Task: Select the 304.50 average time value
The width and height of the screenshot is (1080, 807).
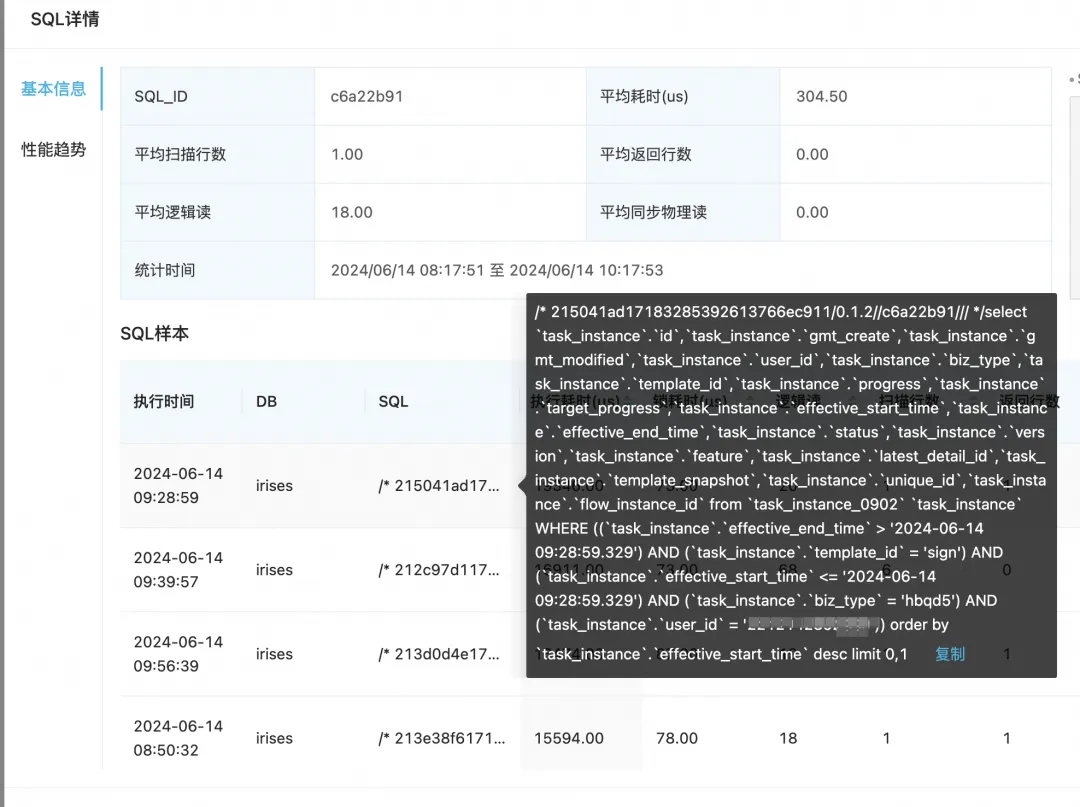Action: point(822,96)
